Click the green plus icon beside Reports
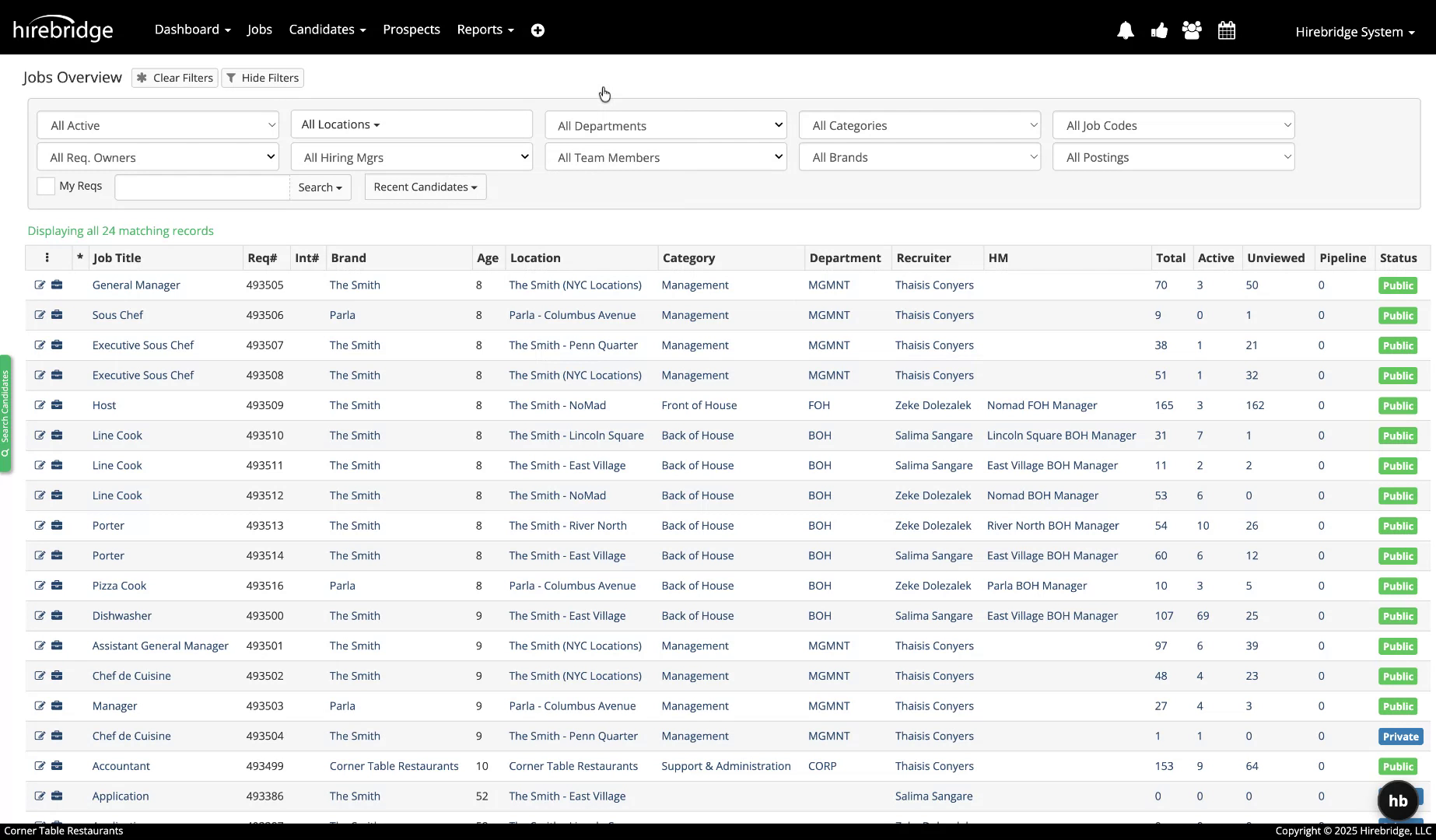The height and width of the screenshot is (840, 1436). pos(538,30)
